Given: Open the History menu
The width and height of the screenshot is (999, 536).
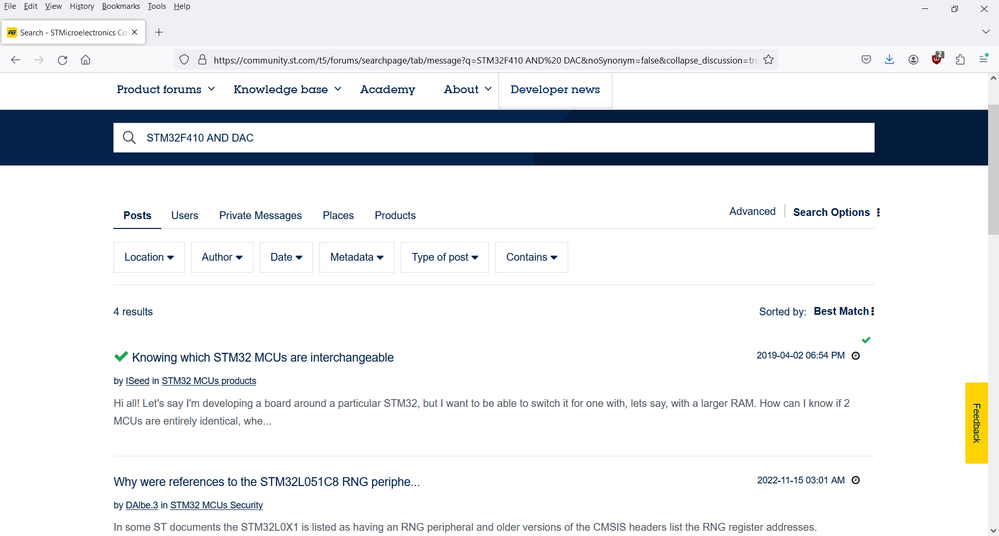Looking at the screenshot, I should pyautogui.click(x=82, y=6).
